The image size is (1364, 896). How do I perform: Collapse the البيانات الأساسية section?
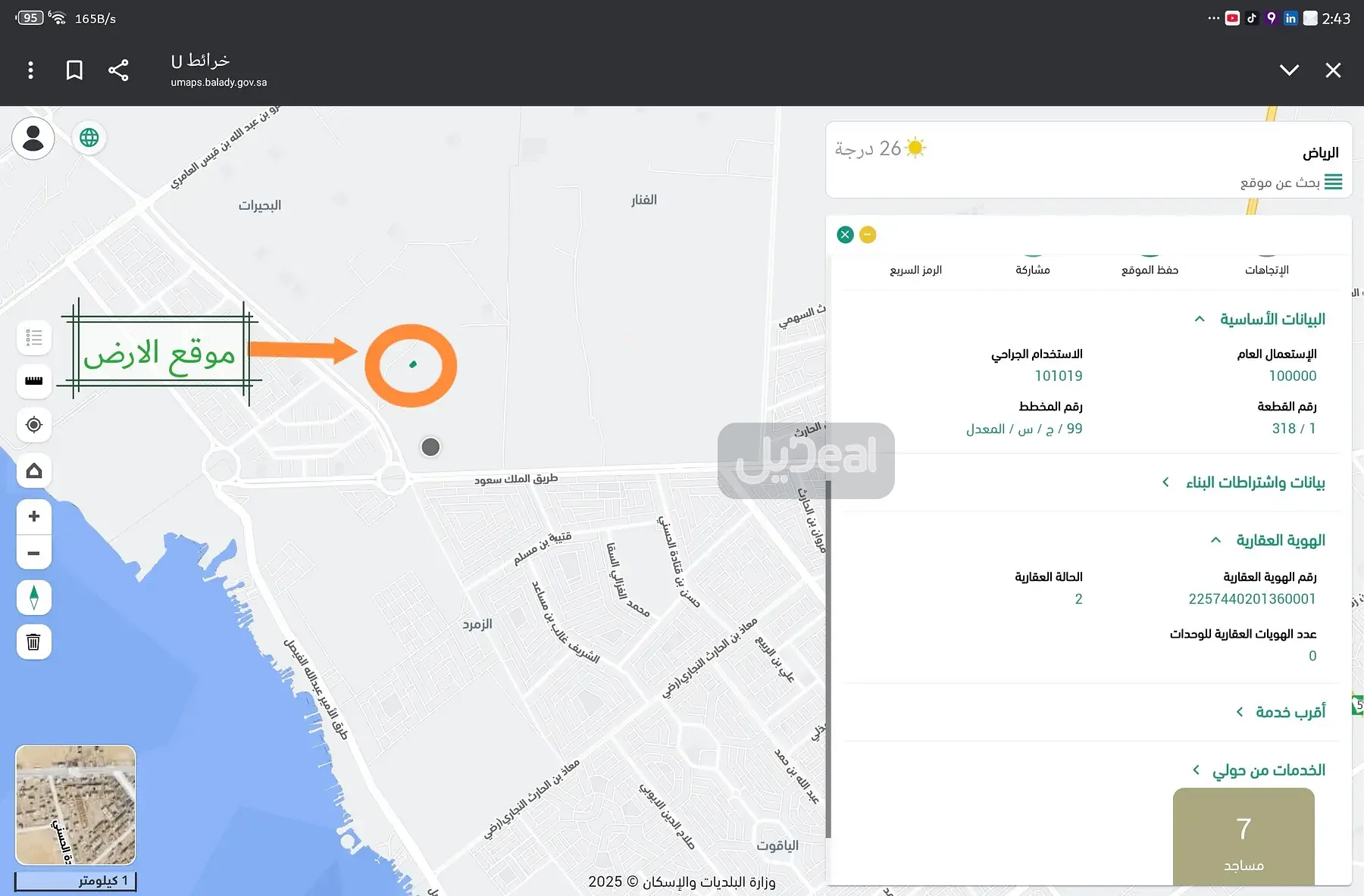click(x=1200, y=320)
